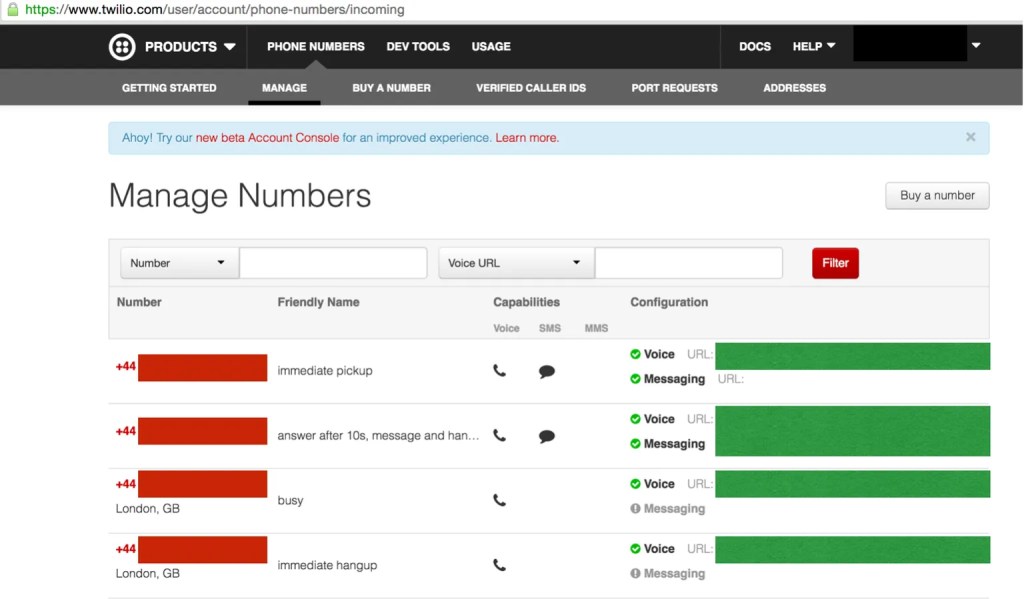Click Voice URL value for busy row
The height and width of the screenshot is (599, 1024).
852,484
